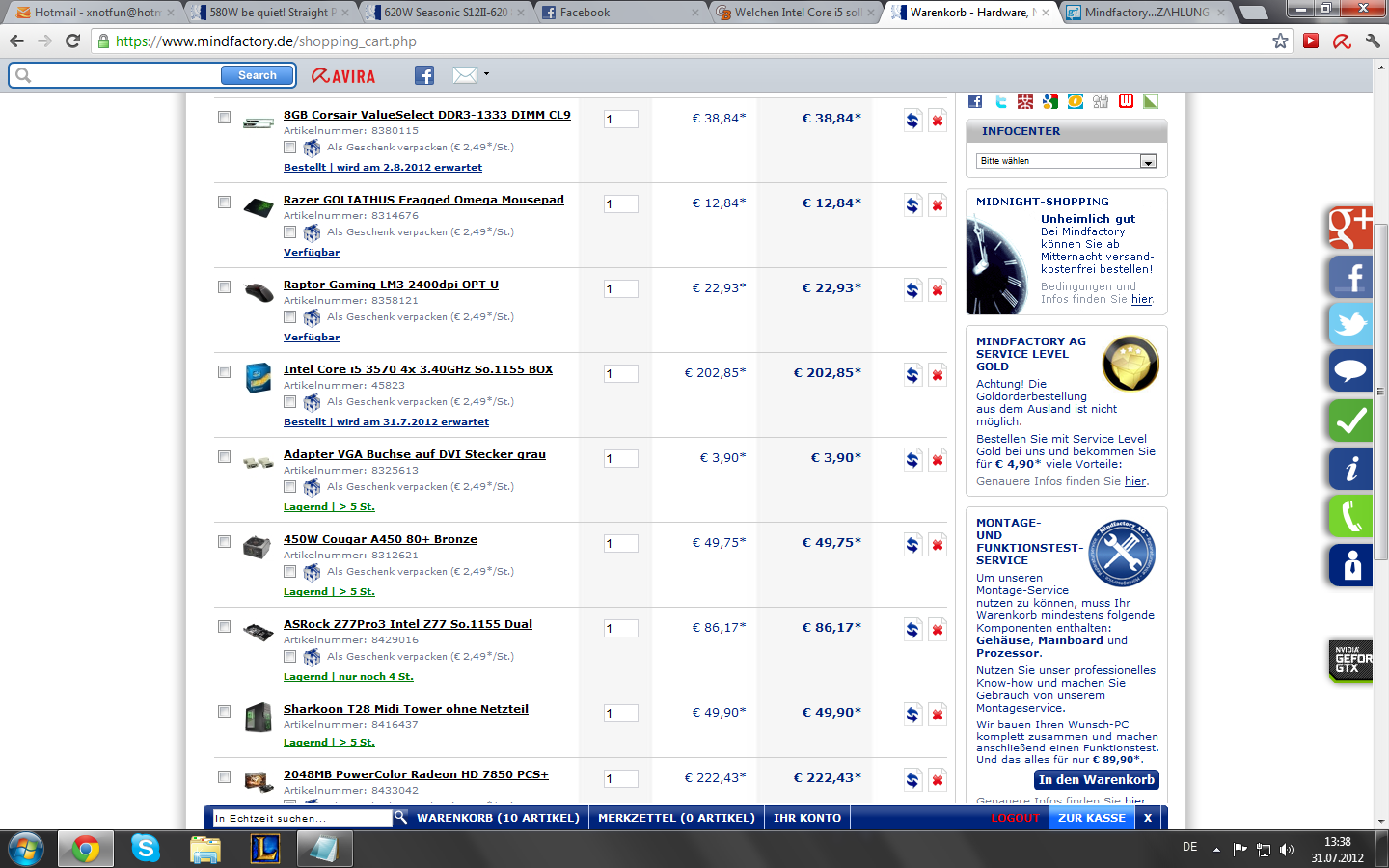Reload the page in Chrome
This screenshot has height=868, width=1389.
tap(72, 41)
